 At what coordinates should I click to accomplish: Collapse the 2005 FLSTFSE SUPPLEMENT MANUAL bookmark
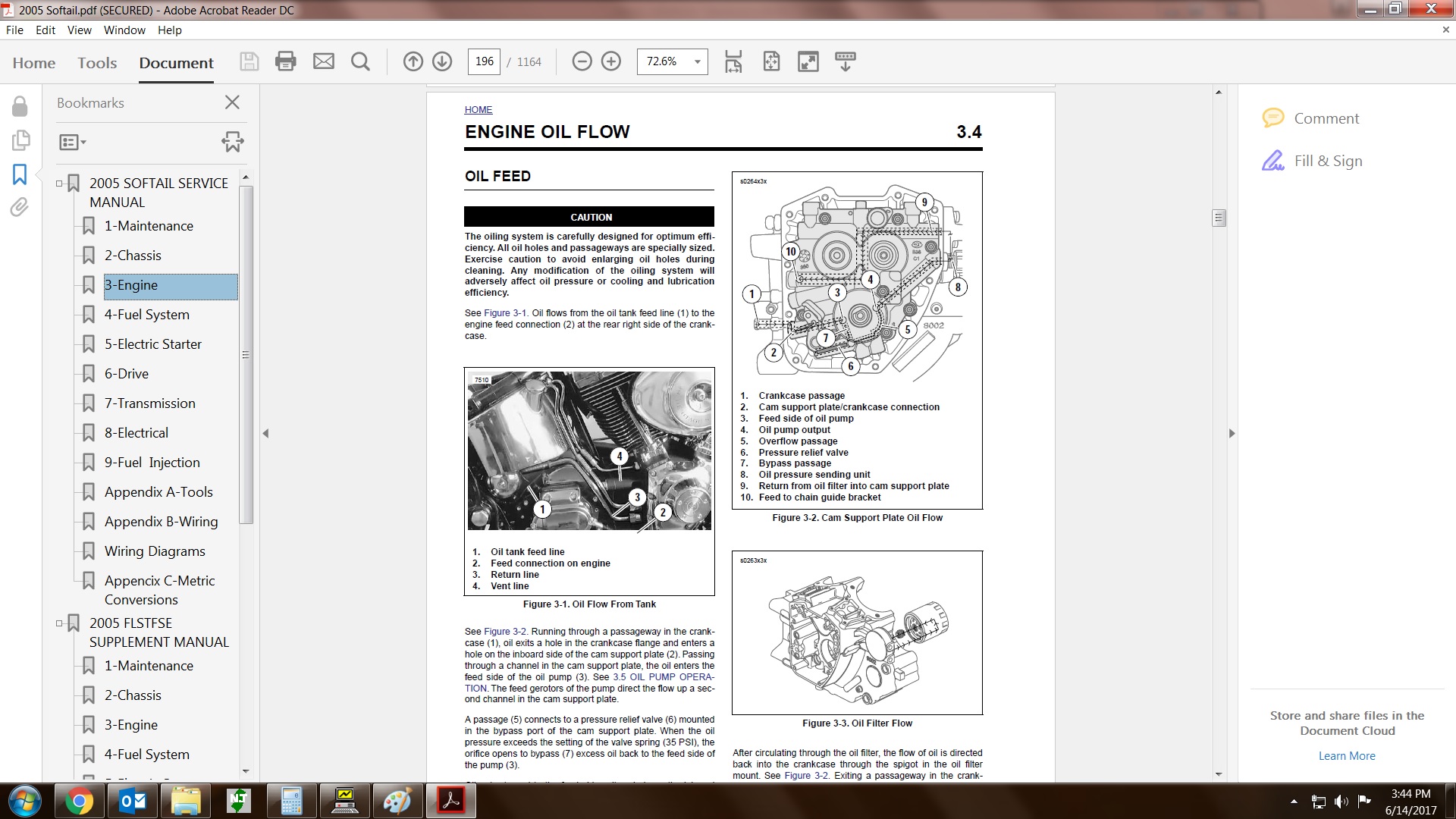(59, 623)
